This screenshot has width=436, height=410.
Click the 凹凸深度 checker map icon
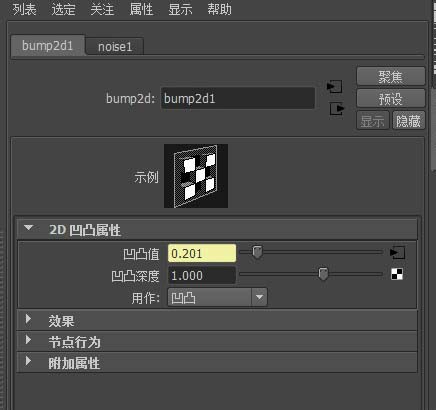tap(397, 274)
